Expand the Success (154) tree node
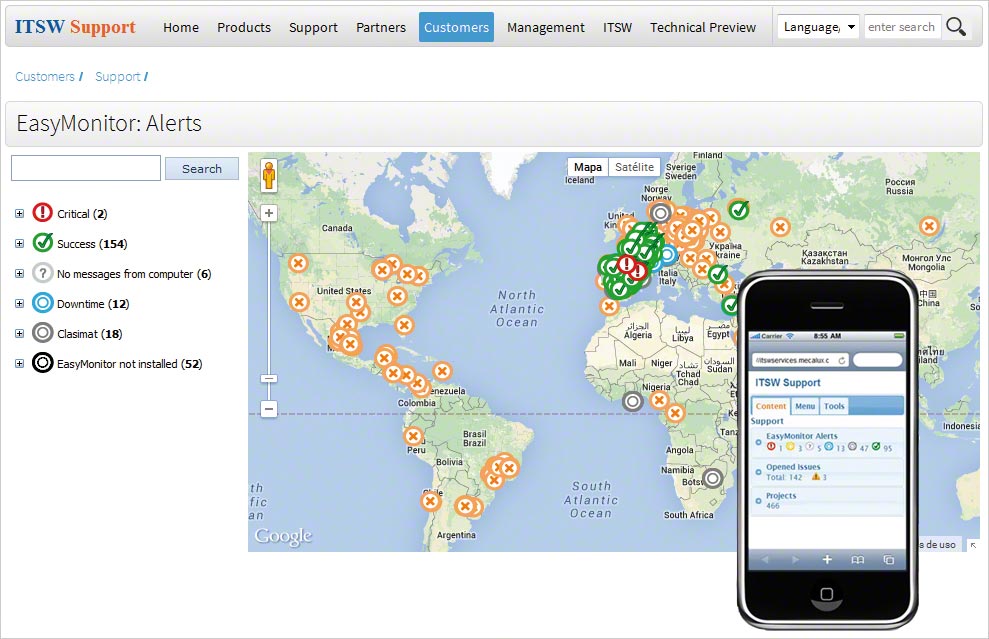The height and width of the screenshot is (639, 989). pyautogui.click(x=20, y=243)
